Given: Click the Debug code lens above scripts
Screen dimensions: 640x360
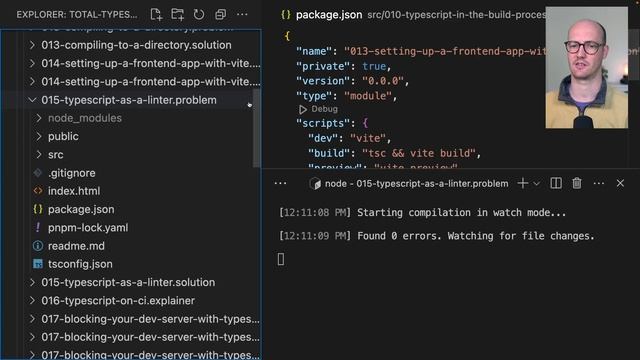Looking at the screenshot, I should click(x=318, y=109).
